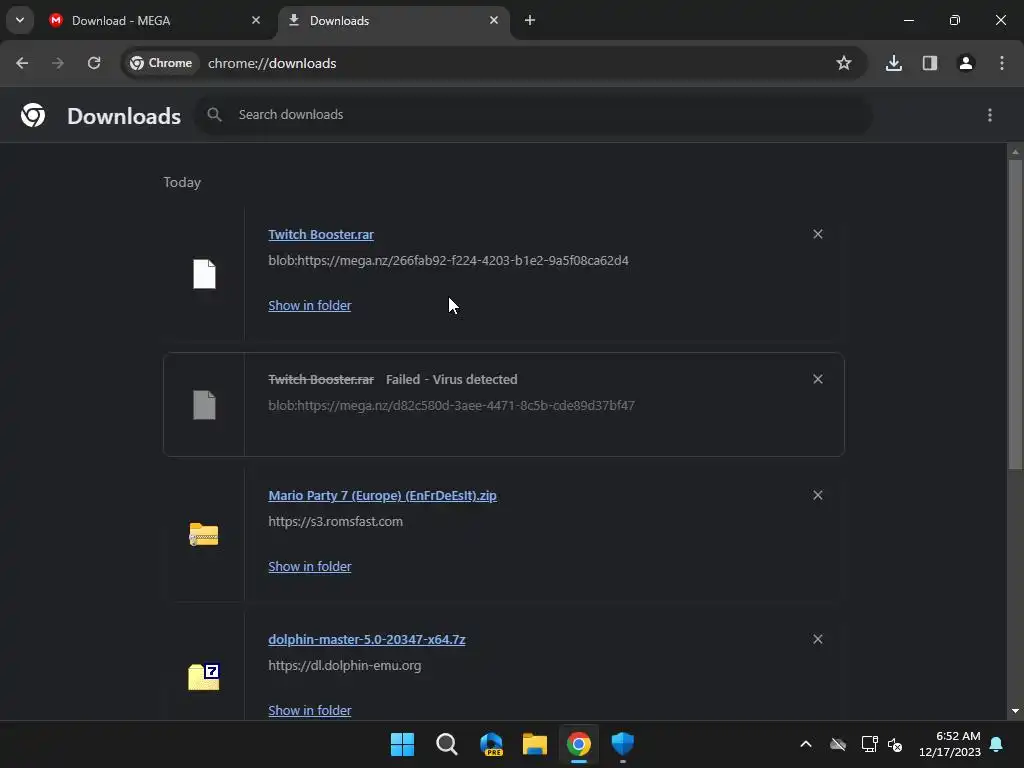Open the clock showing 6:52 AM
The image size is (1024, 768).
(950, 744)
